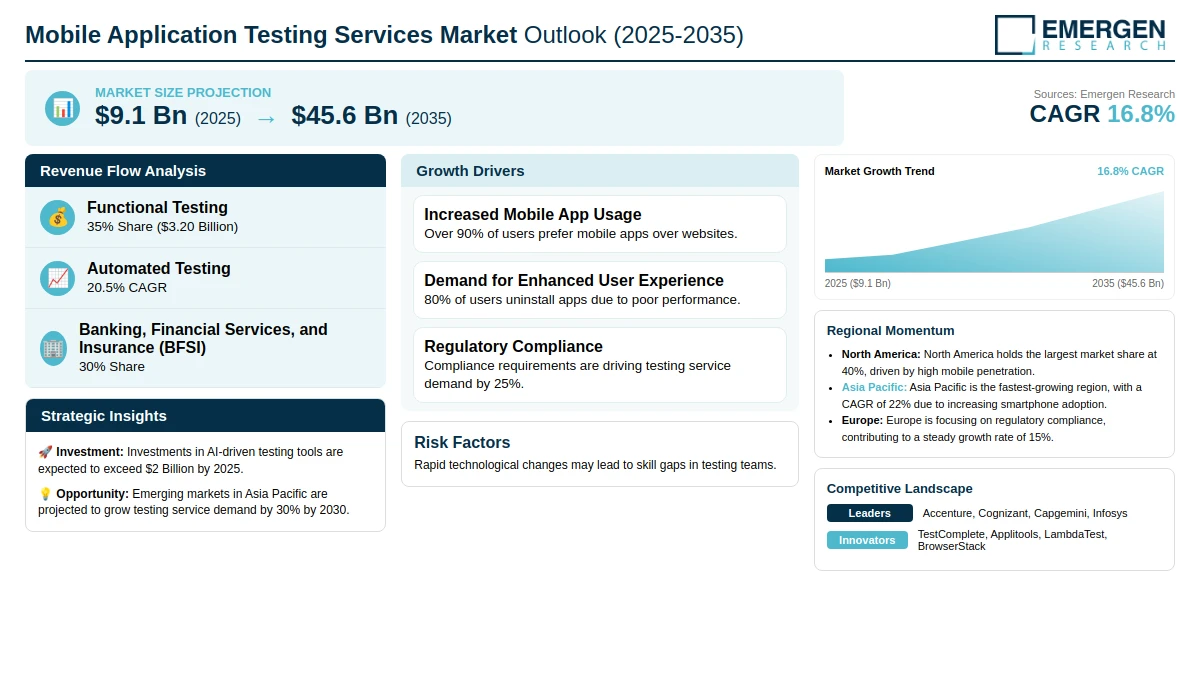Click the BFSI building icon

coord(53,348)
